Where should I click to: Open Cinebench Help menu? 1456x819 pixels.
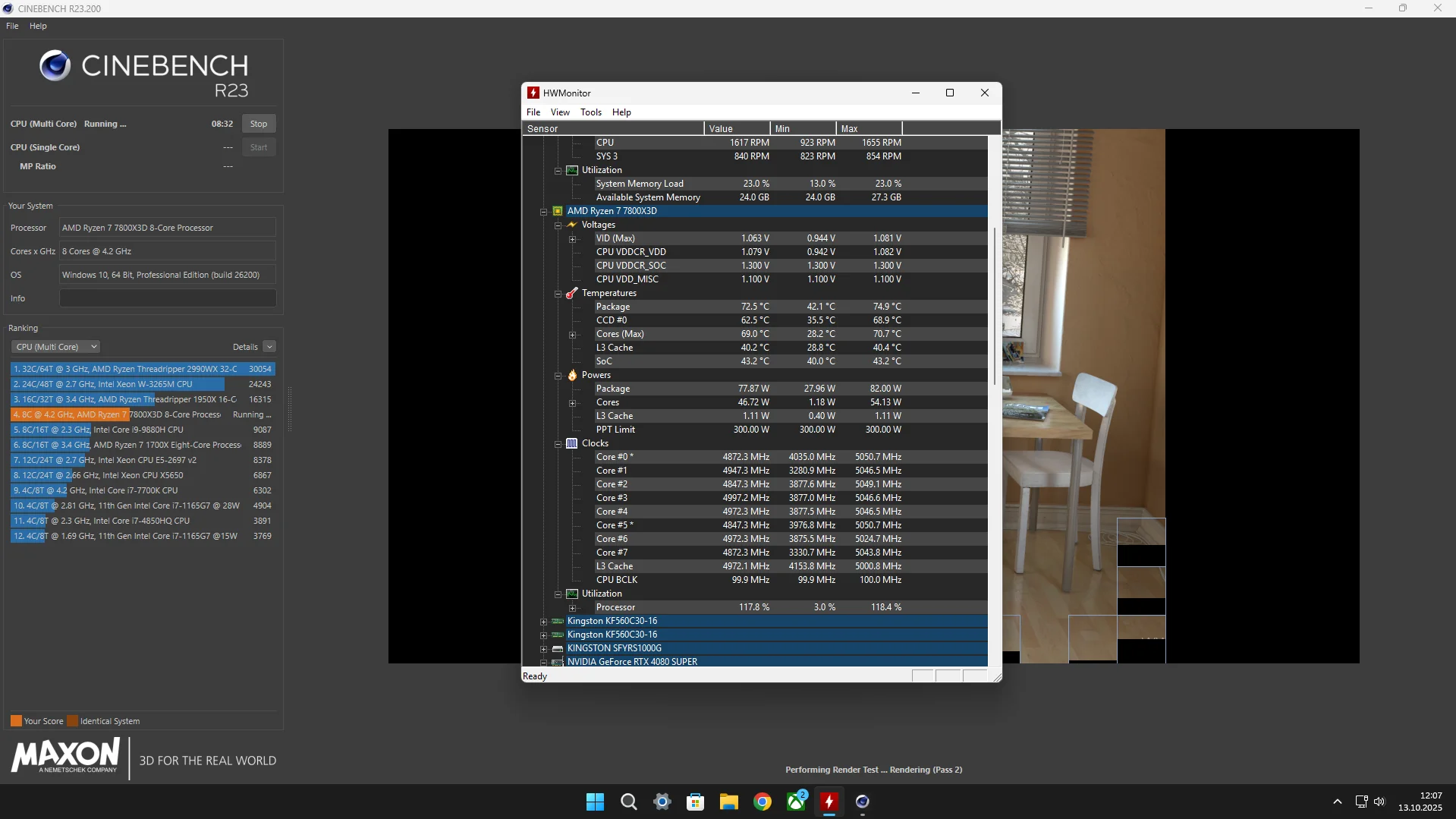38,26
